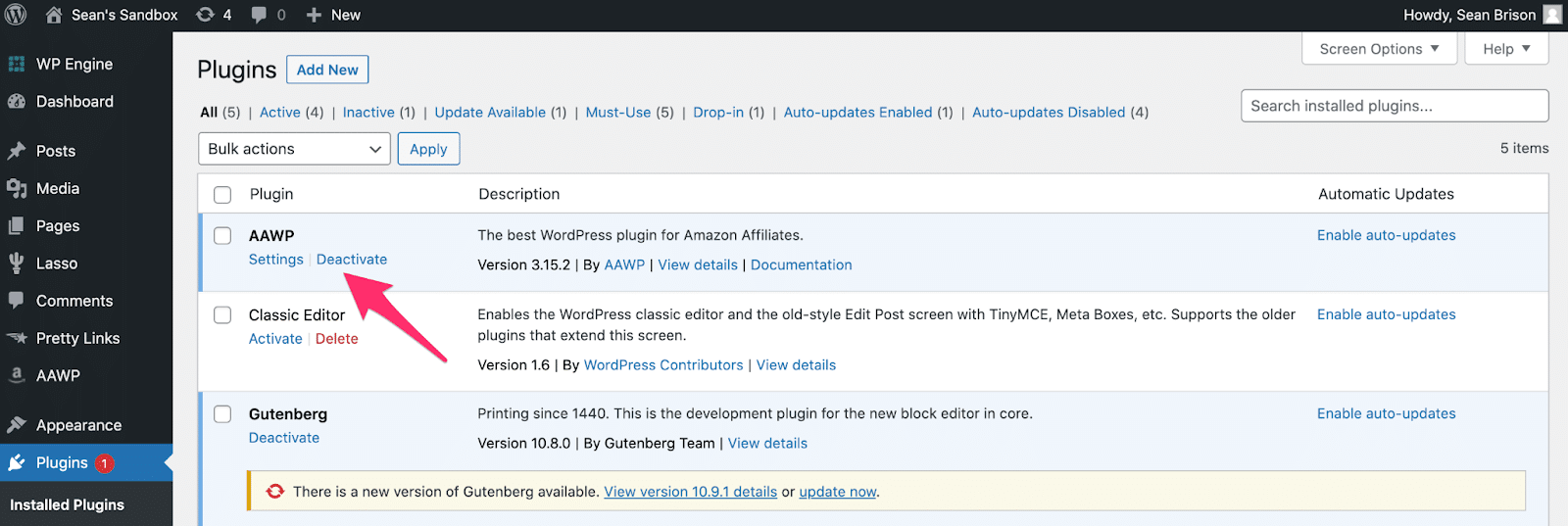Click the Automatic Updates column header

coord(1386,194)
